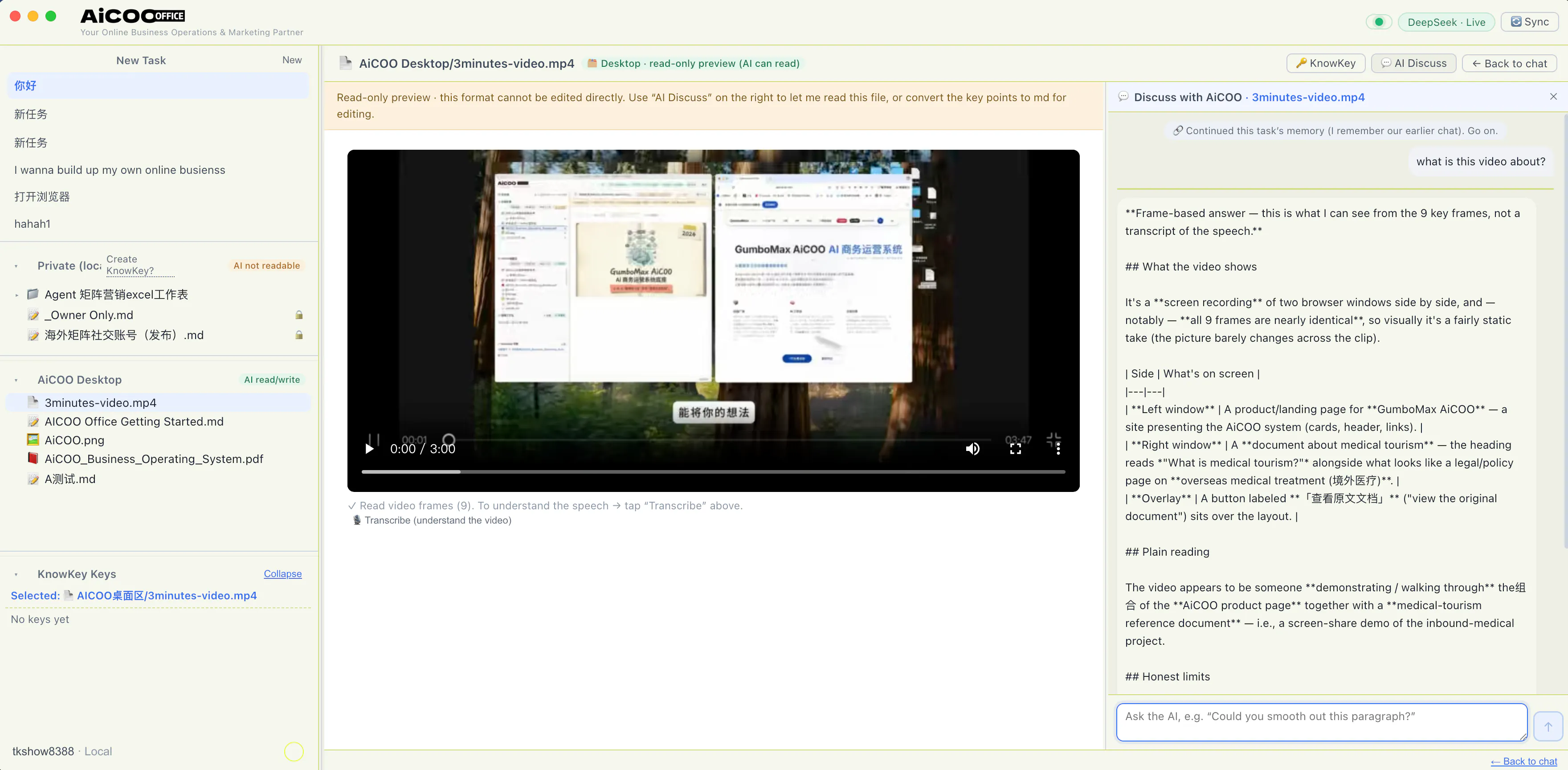Toggle the KnowKey Keys section triangle
This screenshot has height=770, width=1568.
pyautogui.click(x=16, y=575)
